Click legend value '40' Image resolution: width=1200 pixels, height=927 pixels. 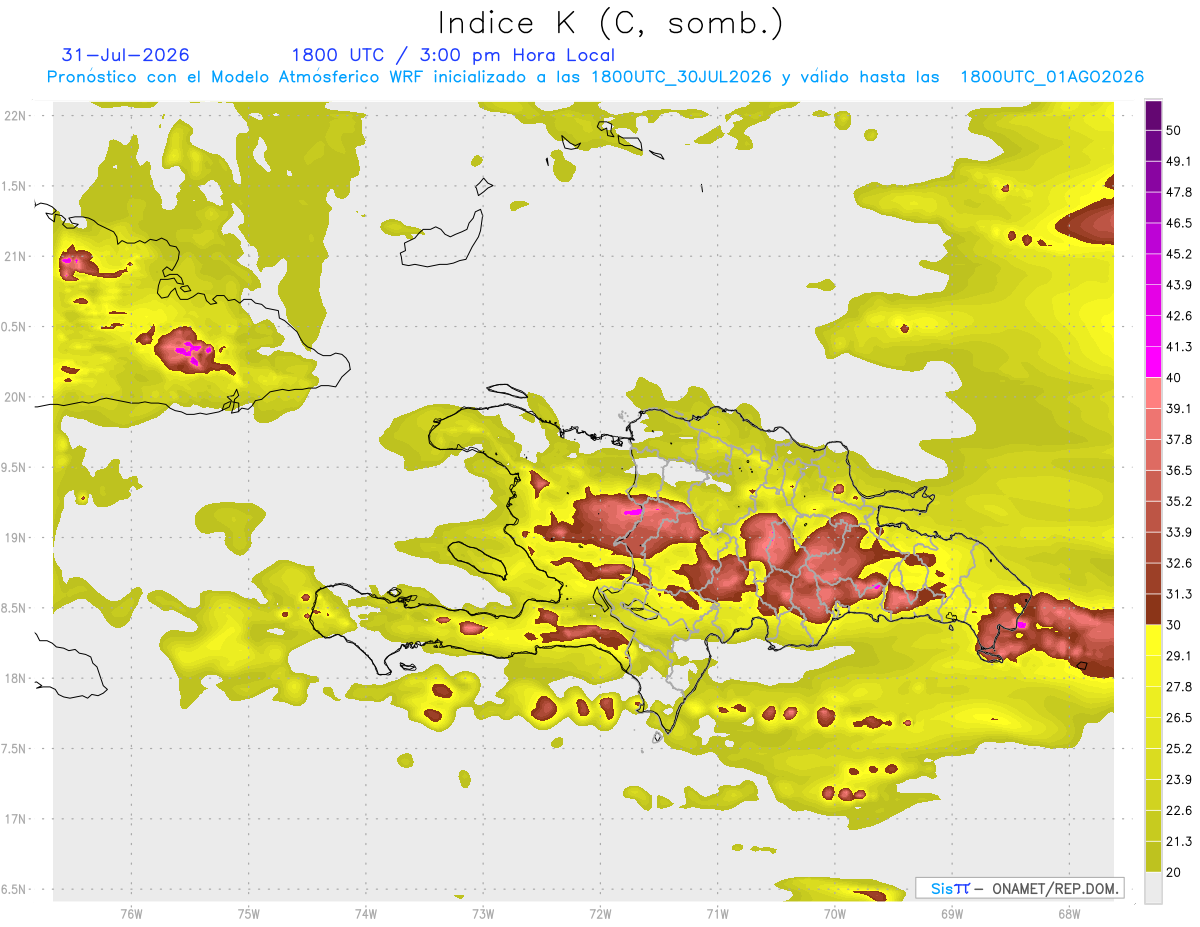point(1175,378)
